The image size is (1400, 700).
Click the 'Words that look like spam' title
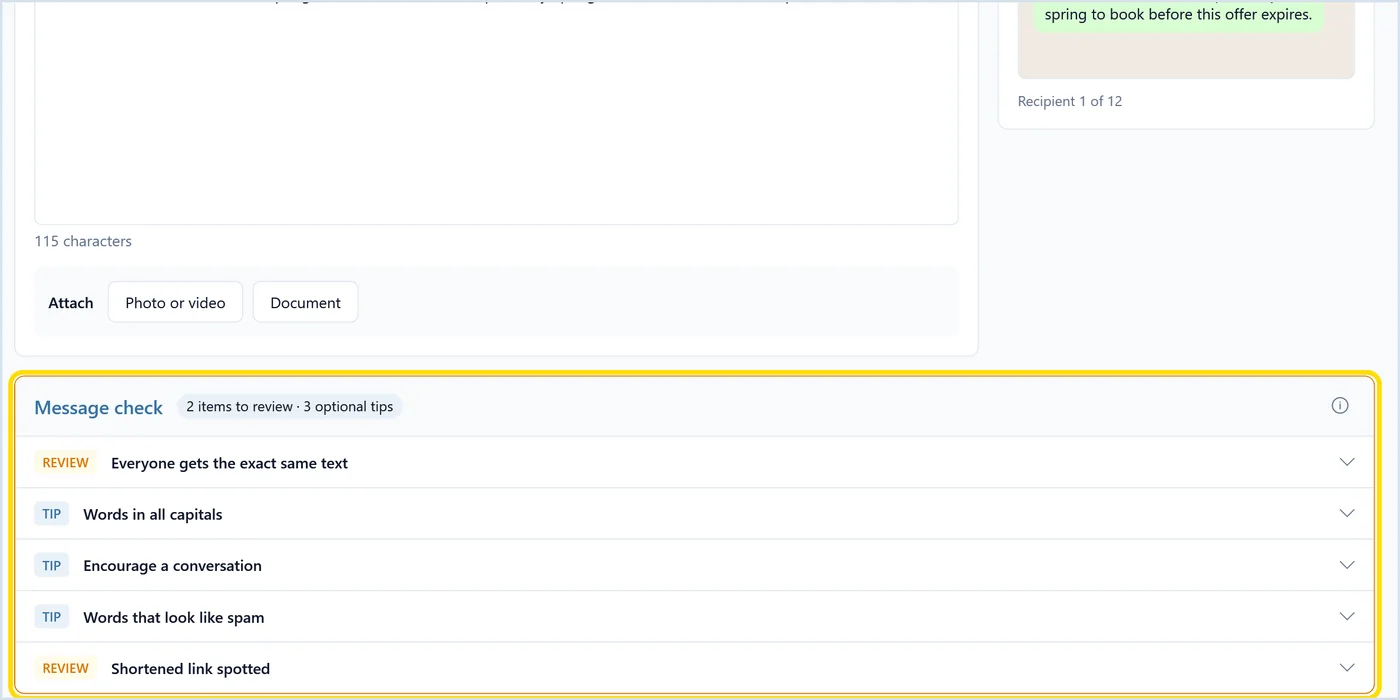point(174,617)
